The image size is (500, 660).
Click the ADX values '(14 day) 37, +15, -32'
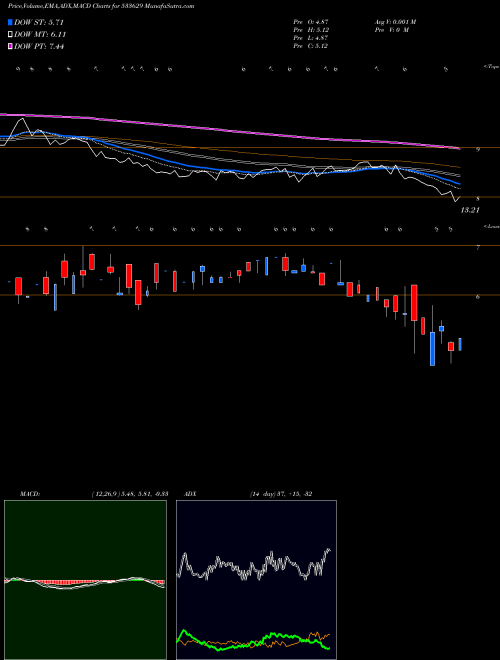[281, 494]
